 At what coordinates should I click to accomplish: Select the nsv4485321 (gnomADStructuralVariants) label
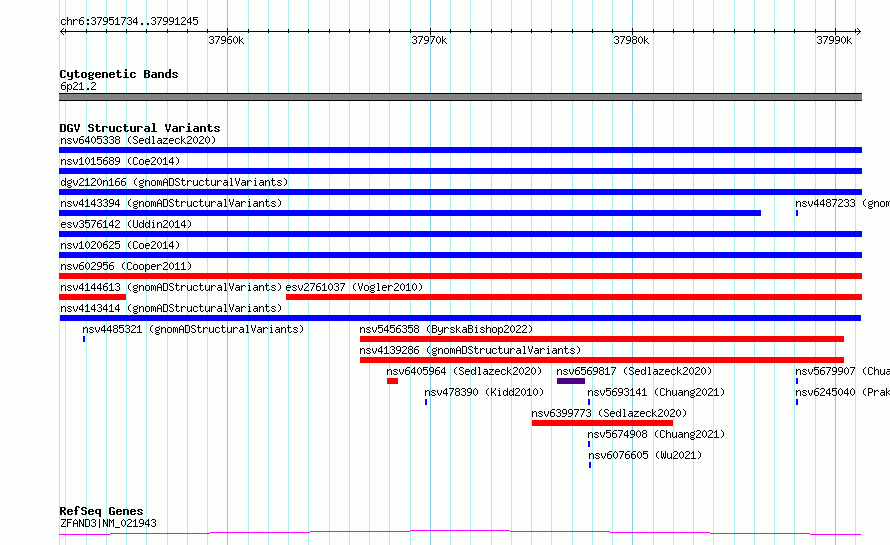click(x=193, y=329)
